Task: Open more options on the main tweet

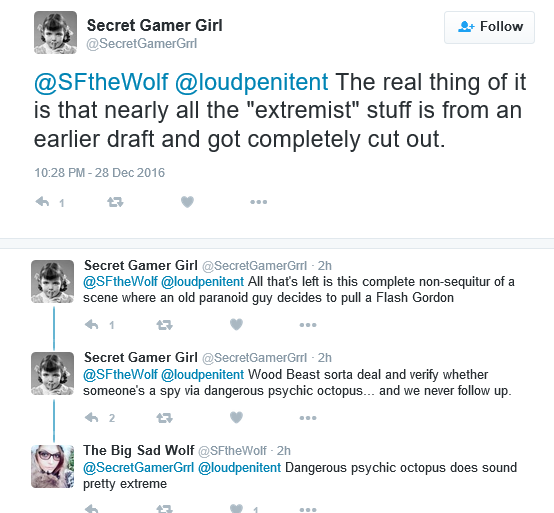Action: [x=259, y=202]
